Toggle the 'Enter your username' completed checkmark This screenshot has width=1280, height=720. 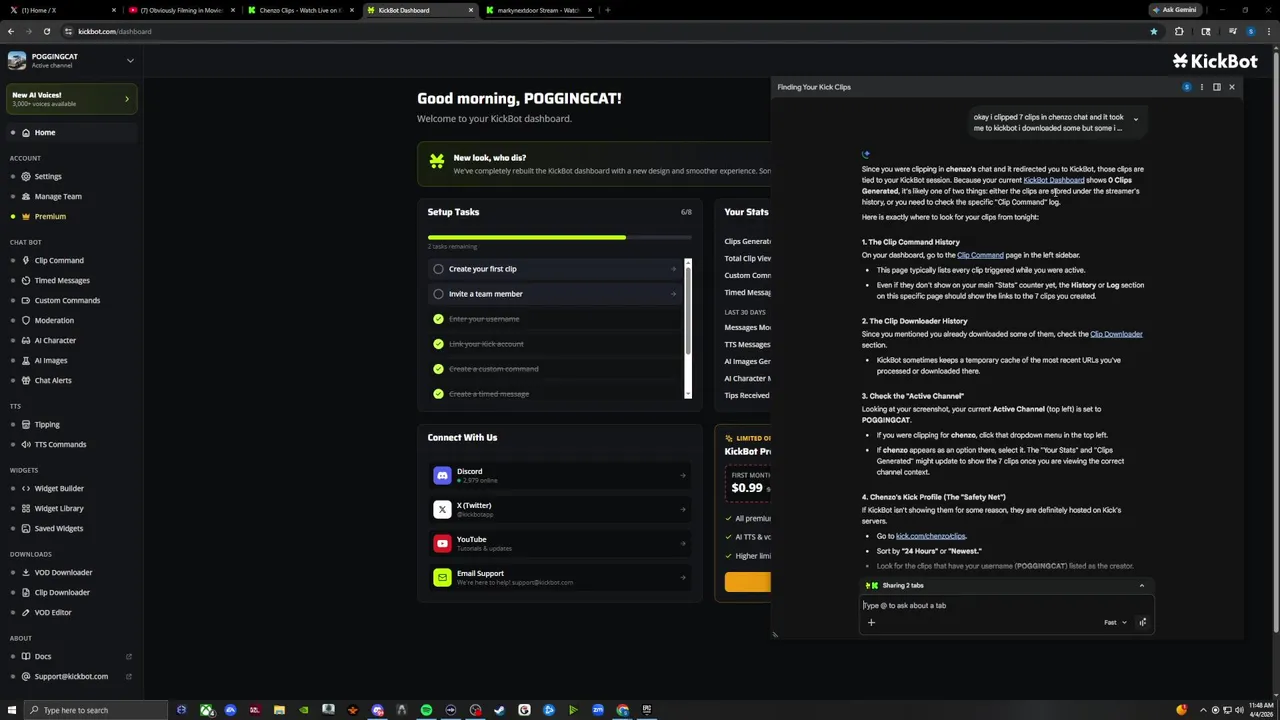(x=438, y=319)
